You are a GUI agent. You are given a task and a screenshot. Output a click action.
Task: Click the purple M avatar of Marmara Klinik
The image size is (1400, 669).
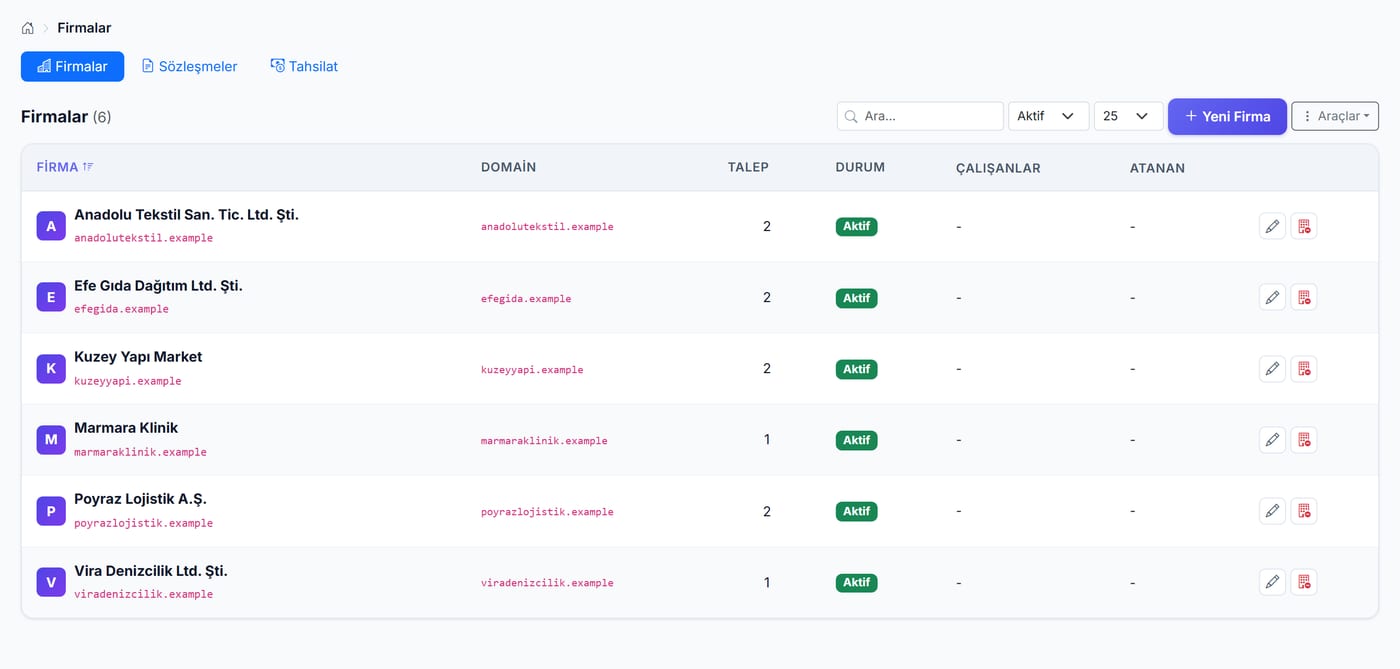click(x=51, y=440)
